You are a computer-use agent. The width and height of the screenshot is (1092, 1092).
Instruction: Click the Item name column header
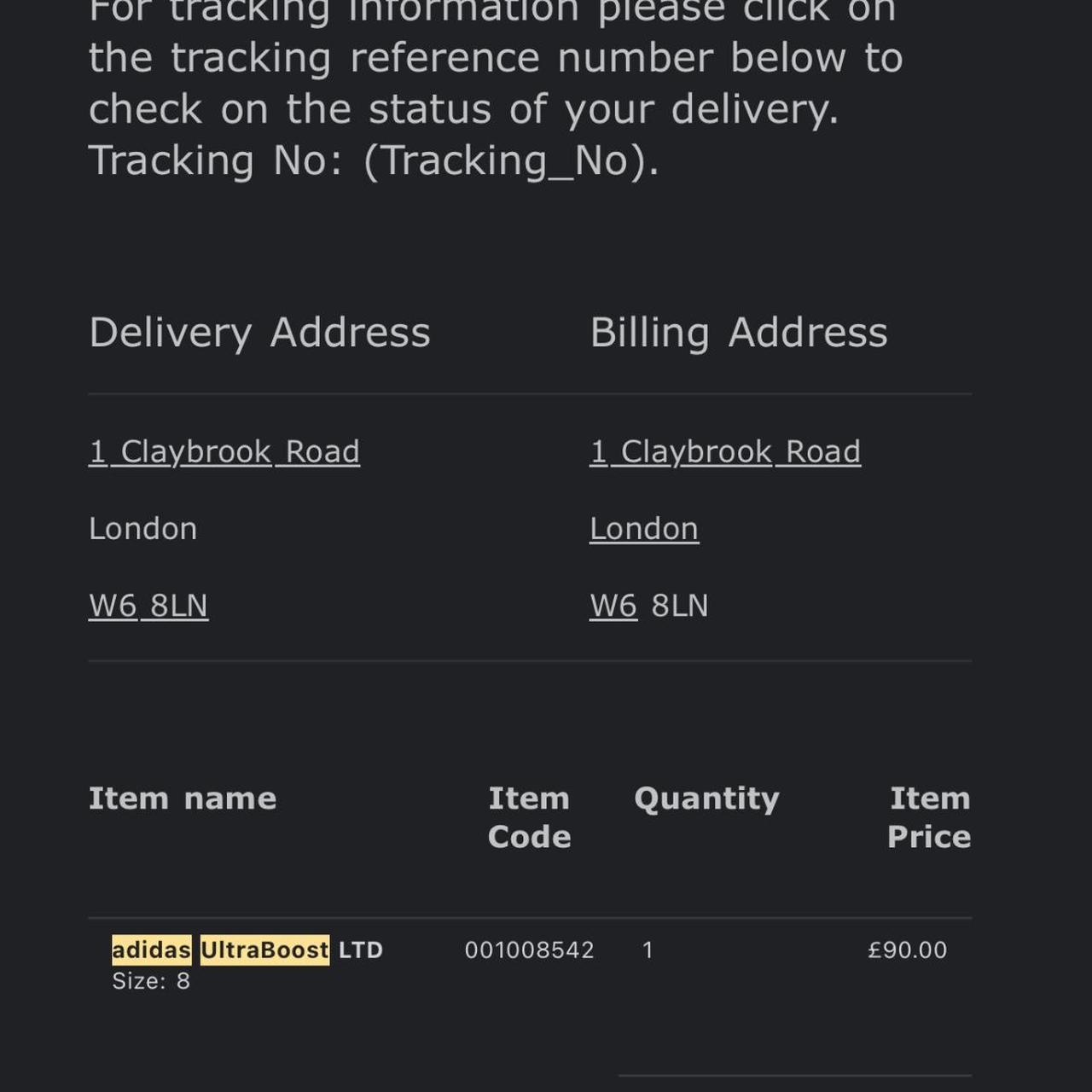[183, 799]
